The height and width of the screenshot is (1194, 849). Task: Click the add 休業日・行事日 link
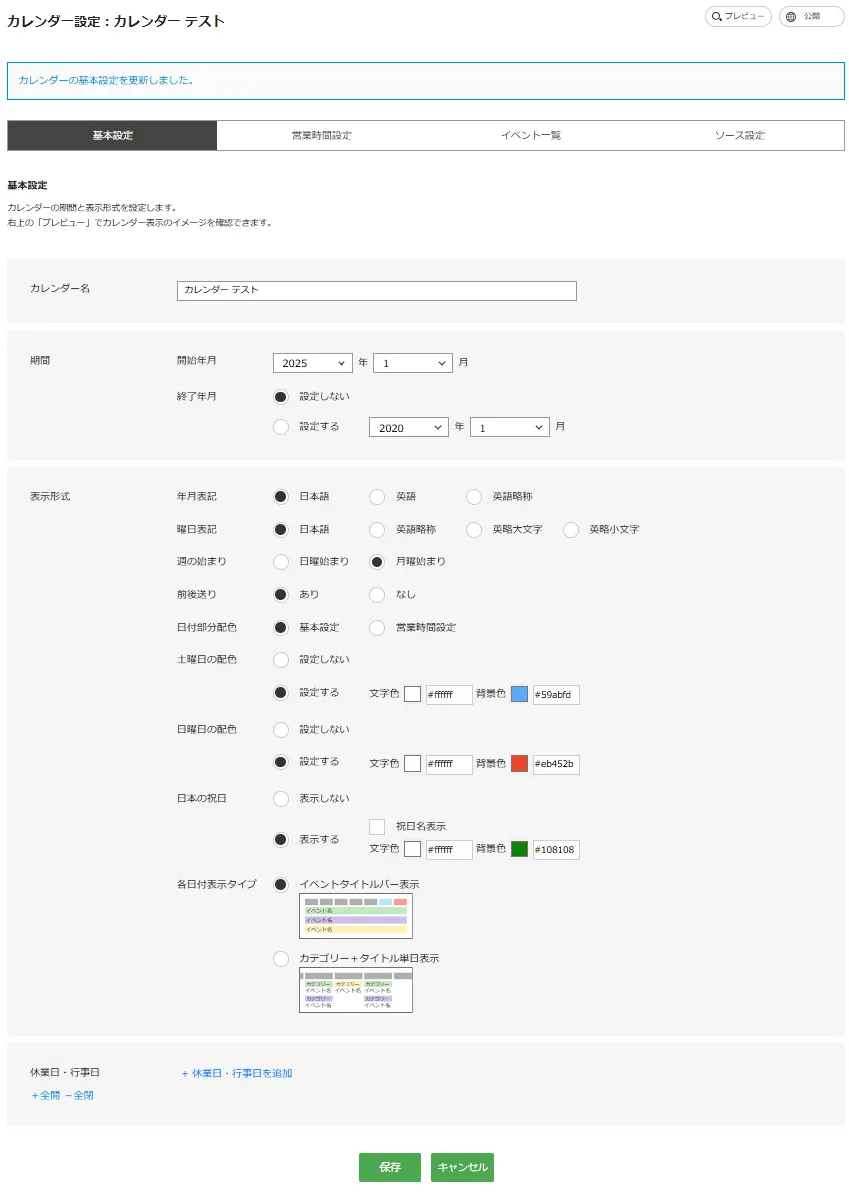pyautogui.click(x=237, y=1073)
